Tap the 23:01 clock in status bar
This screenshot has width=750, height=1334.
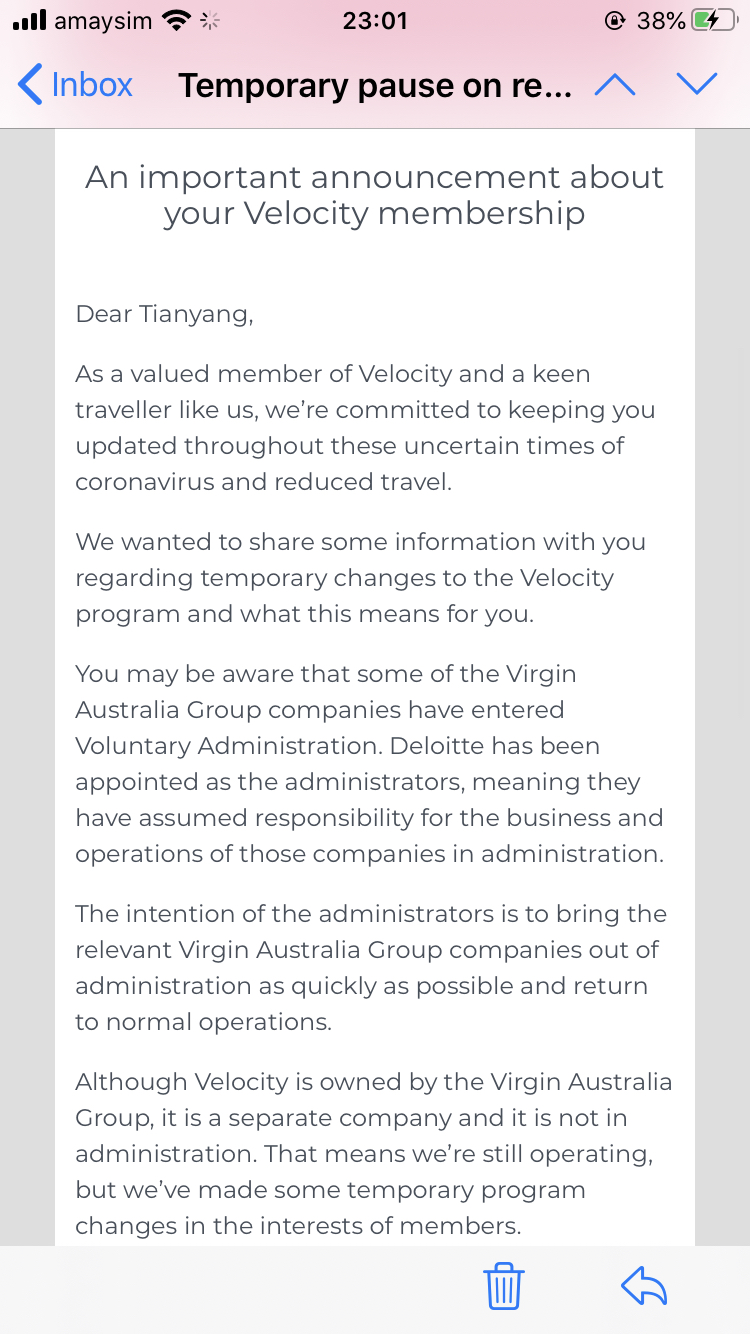pyautogui.click(x=374, y=20)
